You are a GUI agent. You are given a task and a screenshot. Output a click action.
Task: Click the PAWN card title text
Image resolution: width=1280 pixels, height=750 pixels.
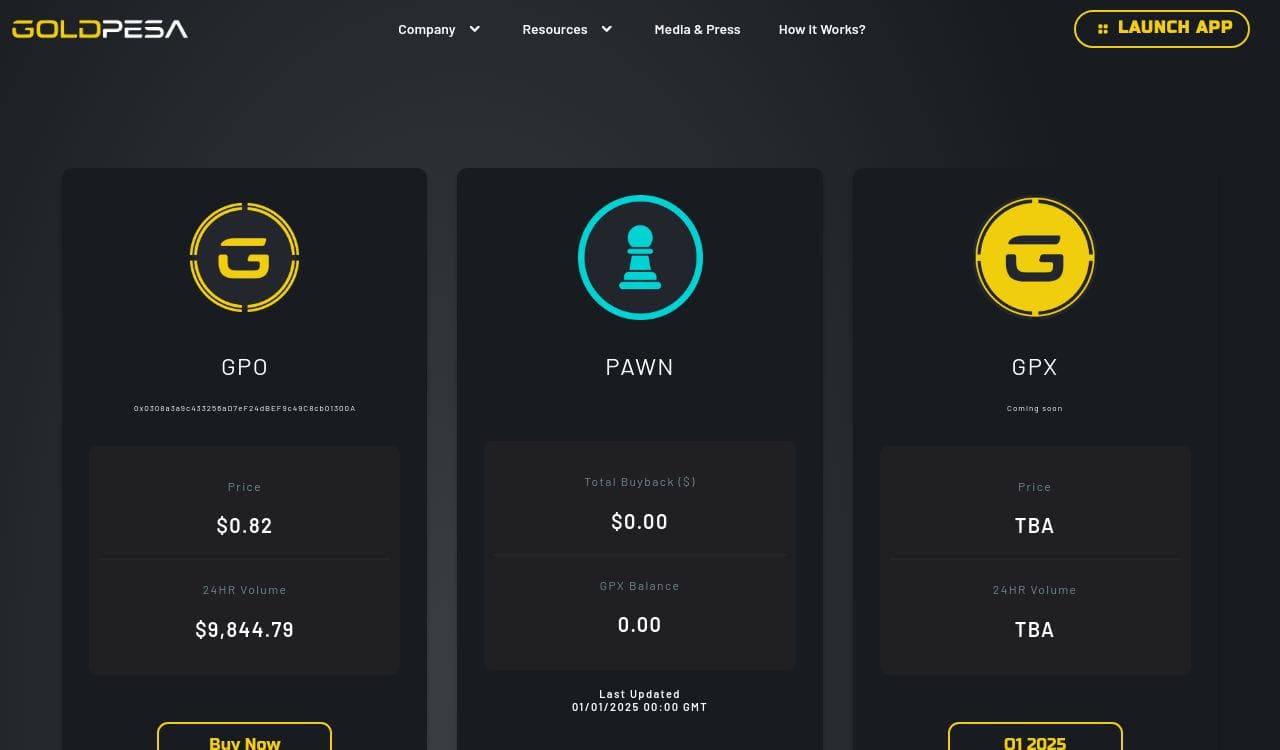tap(639, 367)
